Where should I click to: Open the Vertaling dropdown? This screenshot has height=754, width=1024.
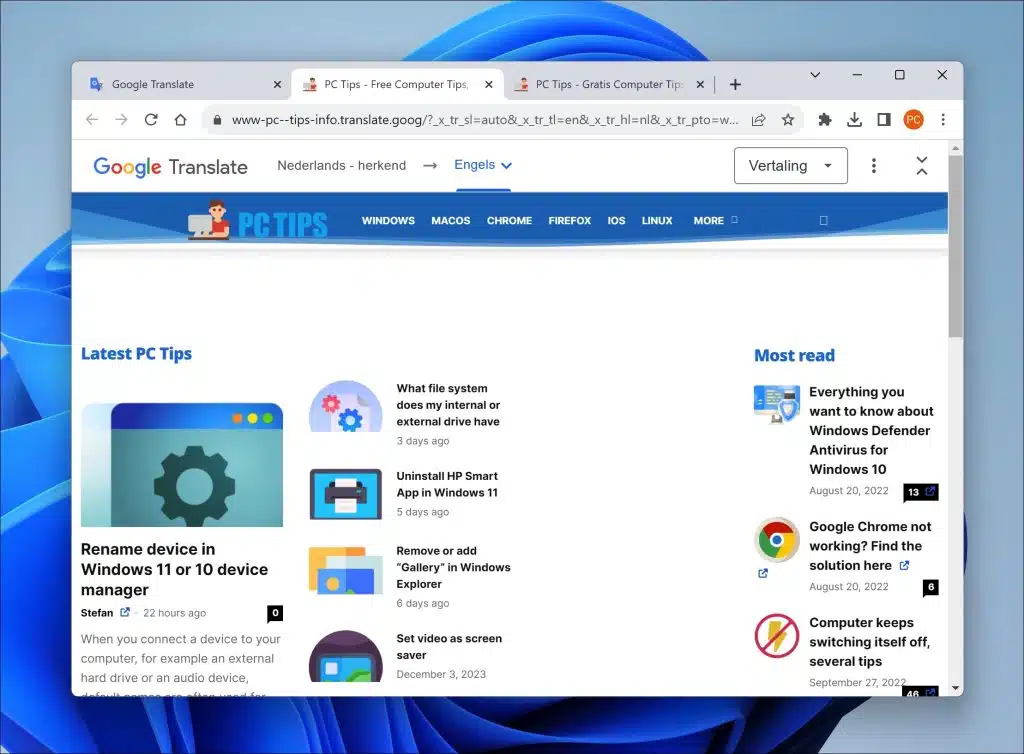[x=790, y=166]
